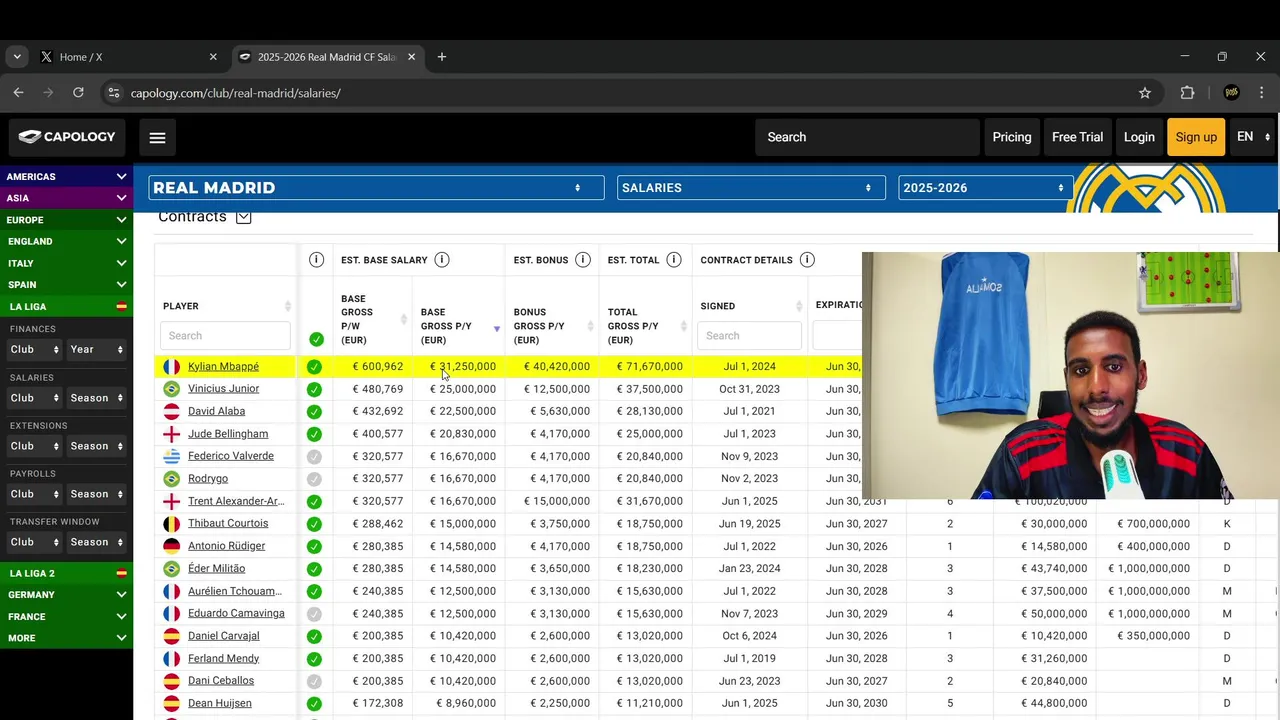Click the England flag beside Jude Bellingham
Viewport: 1280px width, 720px height.
coord(171,434)
